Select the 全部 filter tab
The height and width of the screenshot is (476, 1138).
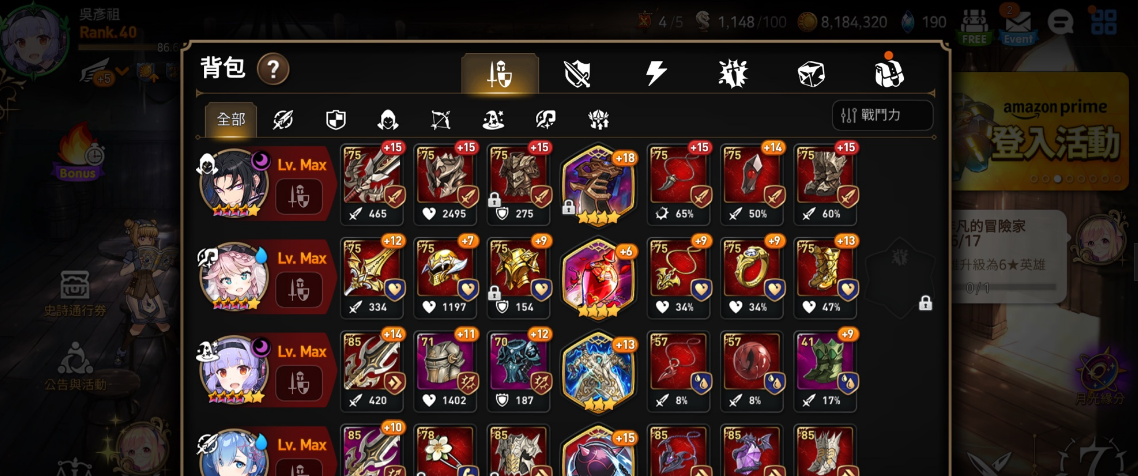(x=231, y=120)
